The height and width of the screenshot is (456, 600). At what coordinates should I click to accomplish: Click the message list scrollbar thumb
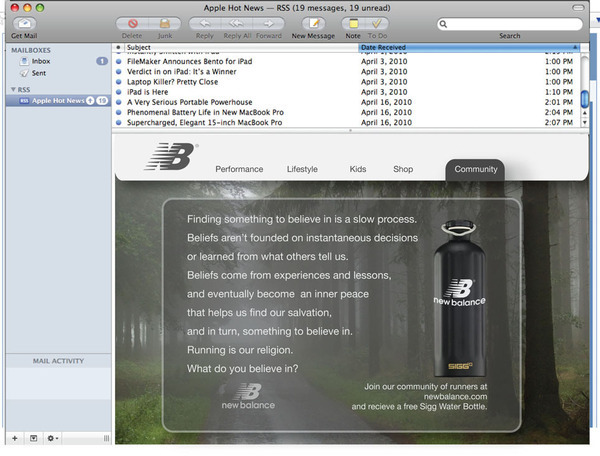584,99
